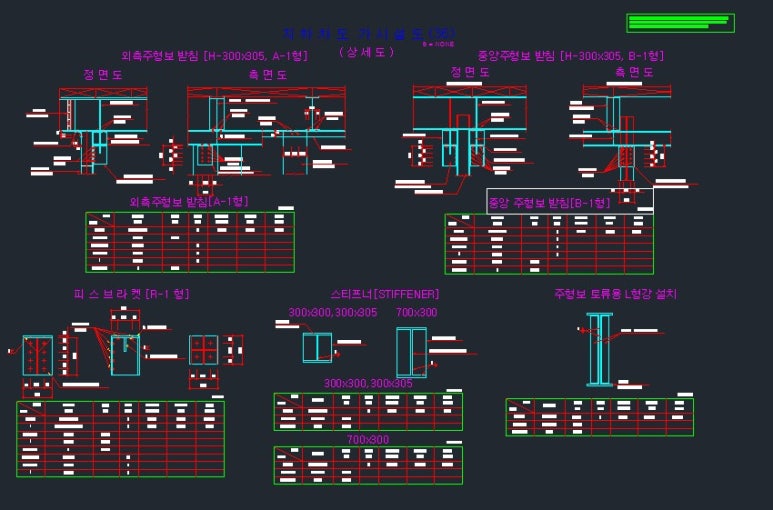The height and width of the screenshot is (510, 773).
Task: Click 측면도 label of the 중앙주형보 받침 section
Action: coord(634,72)
